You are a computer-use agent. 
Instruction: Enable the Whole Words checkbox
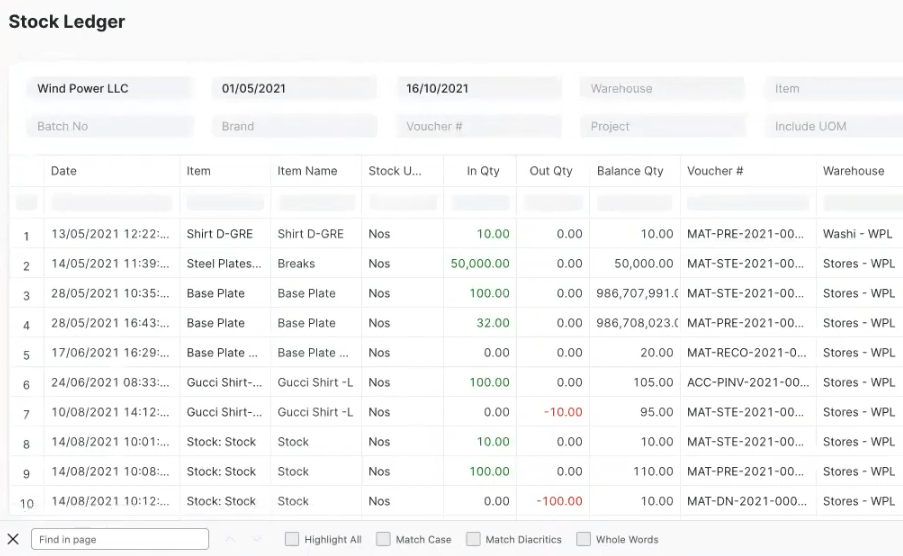[x=583, y=539]
